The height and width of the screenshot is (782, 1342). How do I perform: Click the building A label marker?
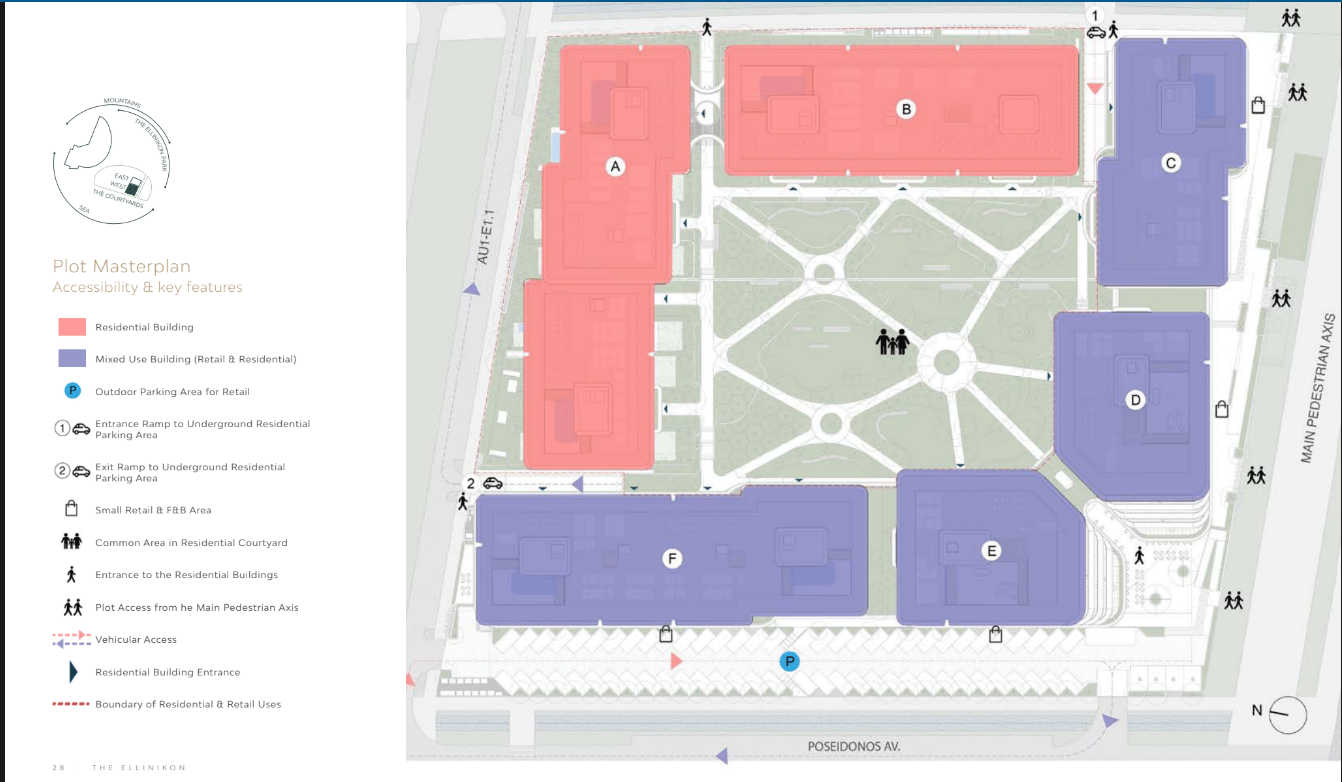(616, 167)
